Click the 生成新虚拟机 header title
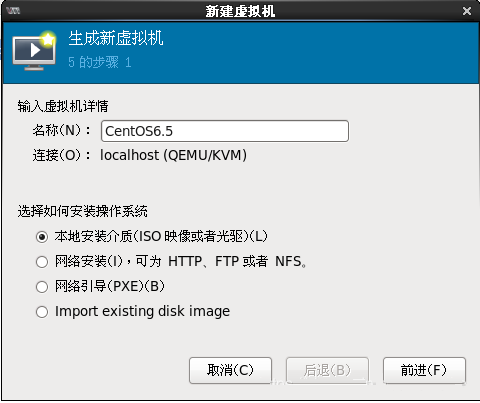The height and width of the screenshot is (403, 480). 116,38
